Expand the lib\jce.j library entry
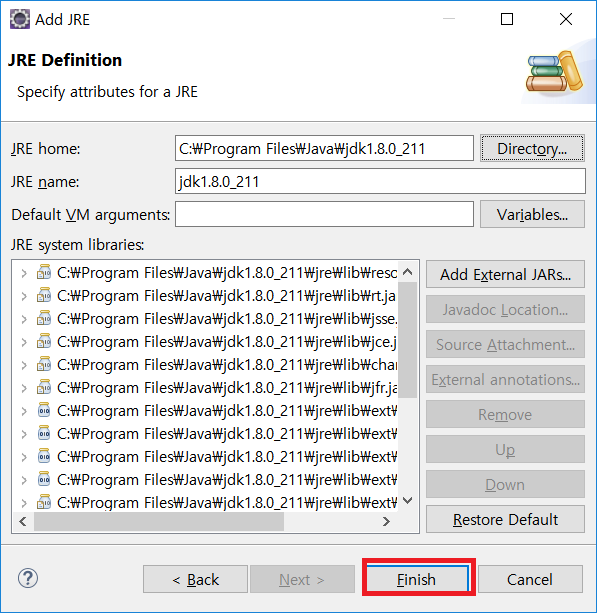Screen dimensions: 597x613 pyautogui.click(x=24, y=342)
